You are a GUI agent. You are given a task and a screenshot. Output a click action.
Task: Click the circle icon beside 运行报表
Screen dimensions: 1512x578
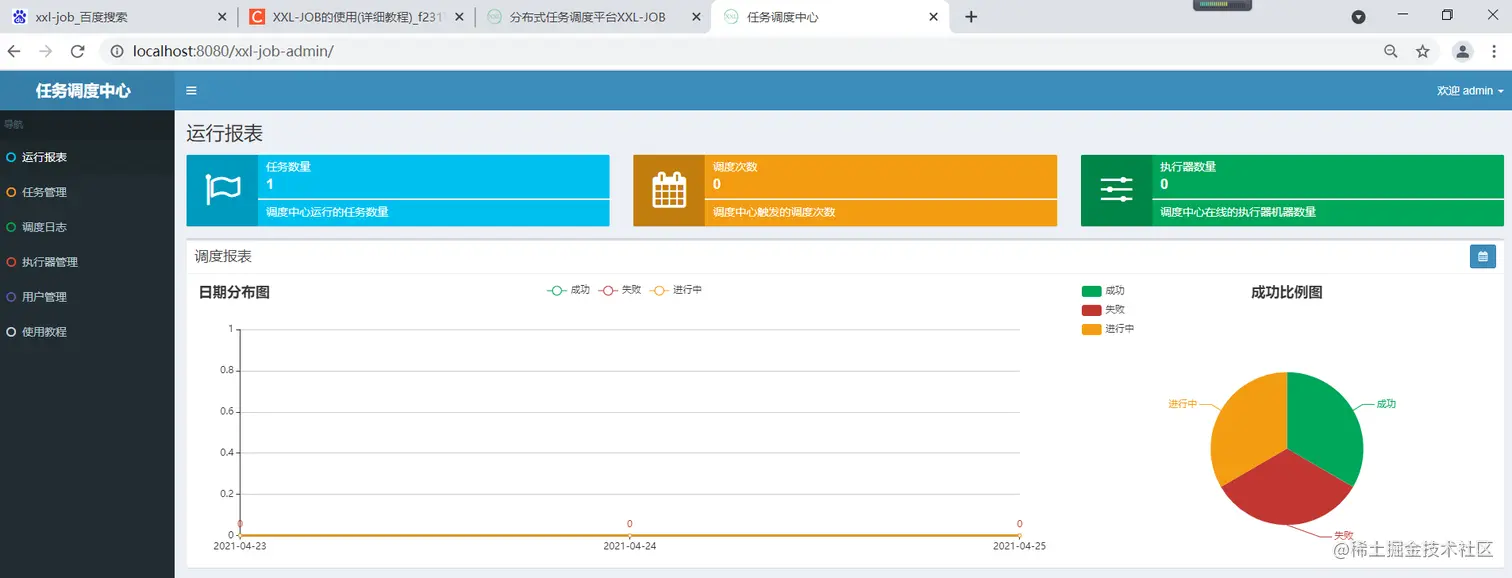11,157
